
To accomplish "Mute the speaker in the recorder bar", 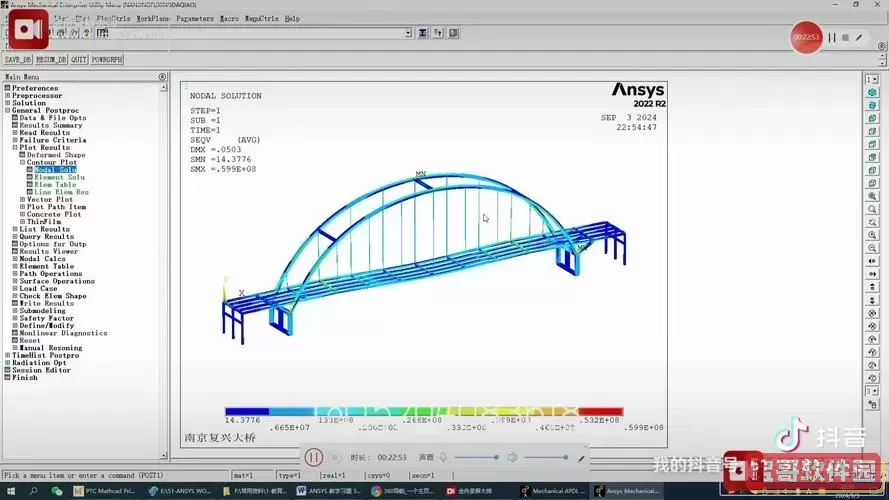I will (x=512, y=457).
